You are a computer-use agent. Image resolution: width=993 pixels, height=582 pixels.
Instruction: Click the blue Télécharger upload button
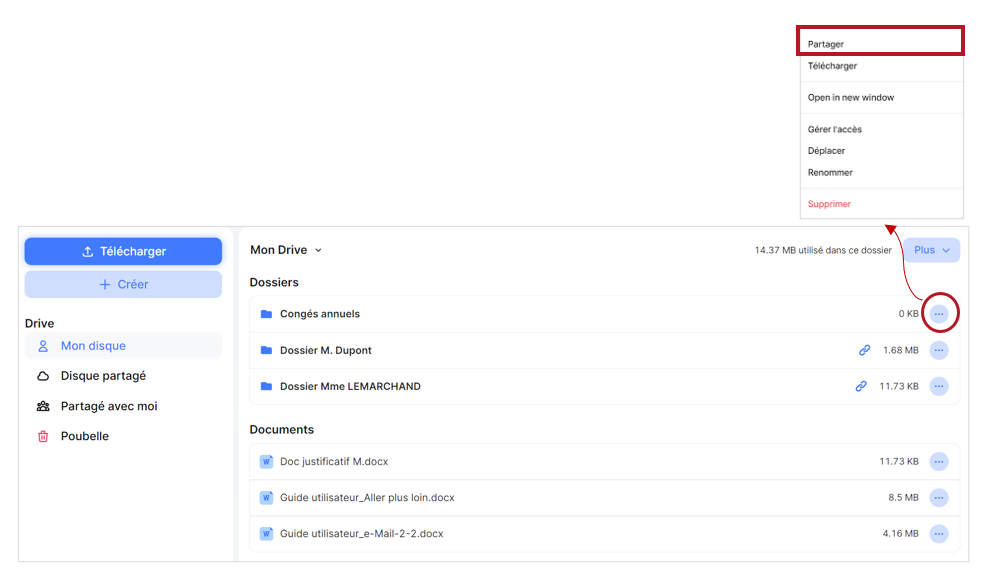123,251
